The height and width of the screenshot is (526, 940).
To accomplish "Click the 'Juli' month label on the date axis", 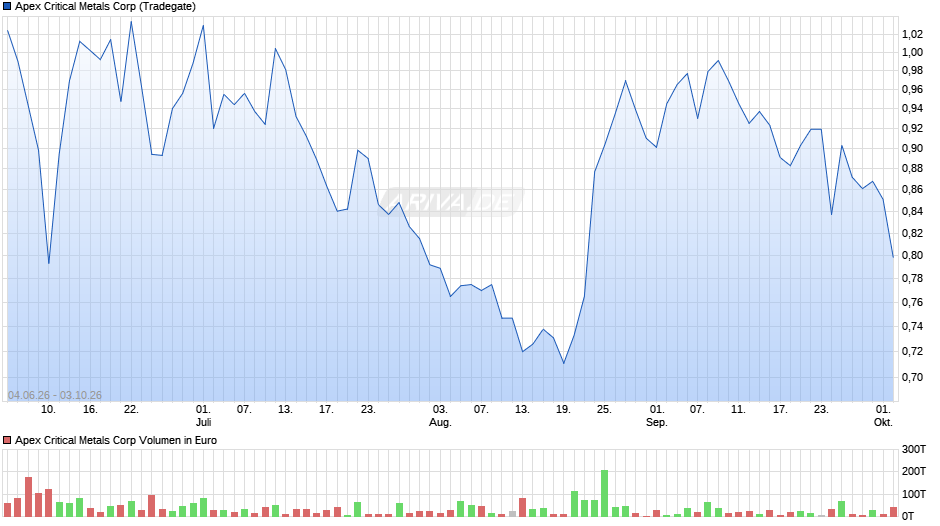I will 203,422.
